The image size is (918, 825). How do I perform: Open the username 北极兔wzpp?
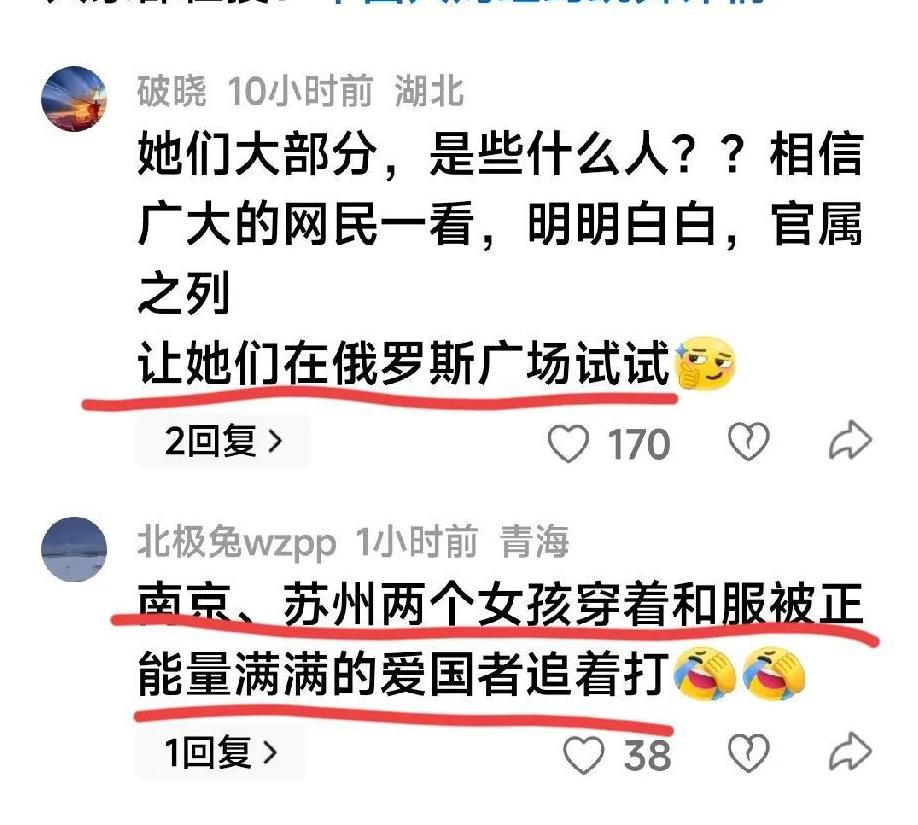point(237,542)
